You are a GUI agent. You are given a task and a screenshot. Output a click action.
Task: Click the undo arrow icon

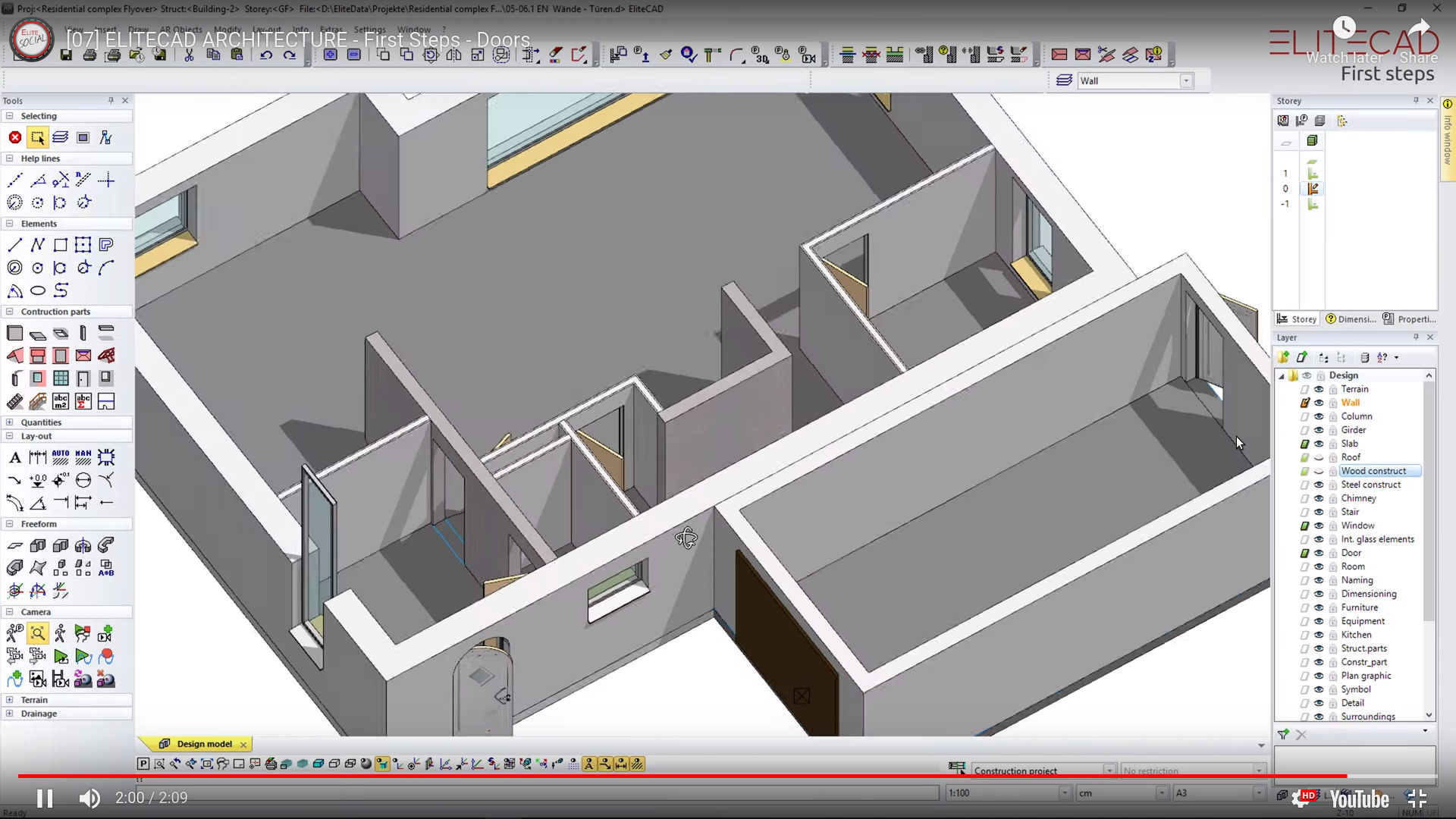point(266,55)
